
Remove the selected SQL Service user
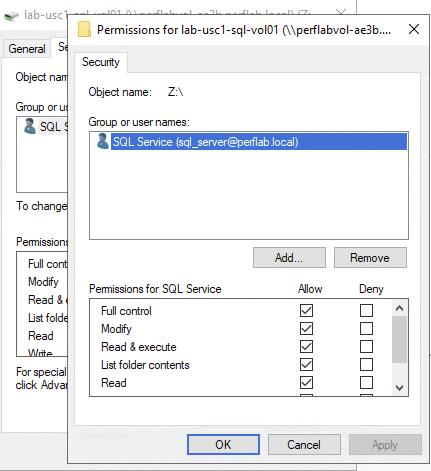click(370, 257)
